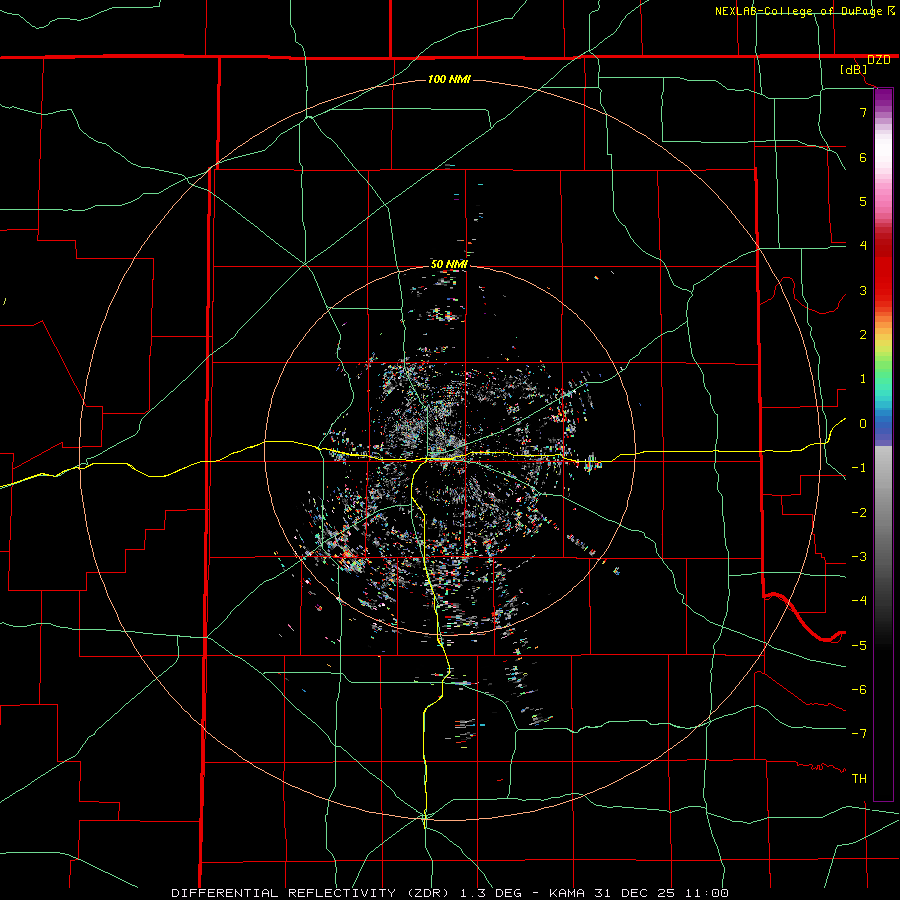Click the TH threshold label on the scale

(x=859, y=779)
